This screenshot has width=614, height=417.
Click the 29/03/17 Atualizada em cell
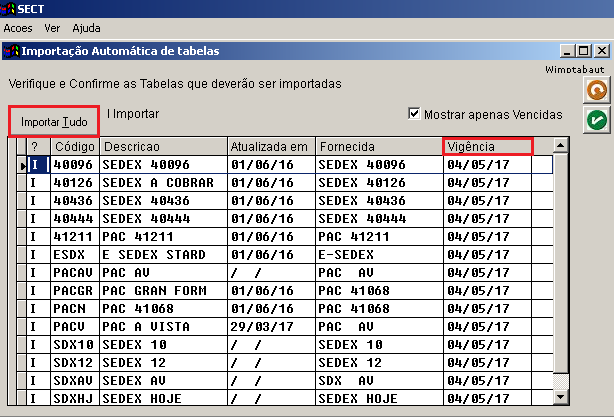[x=271, y=327]
